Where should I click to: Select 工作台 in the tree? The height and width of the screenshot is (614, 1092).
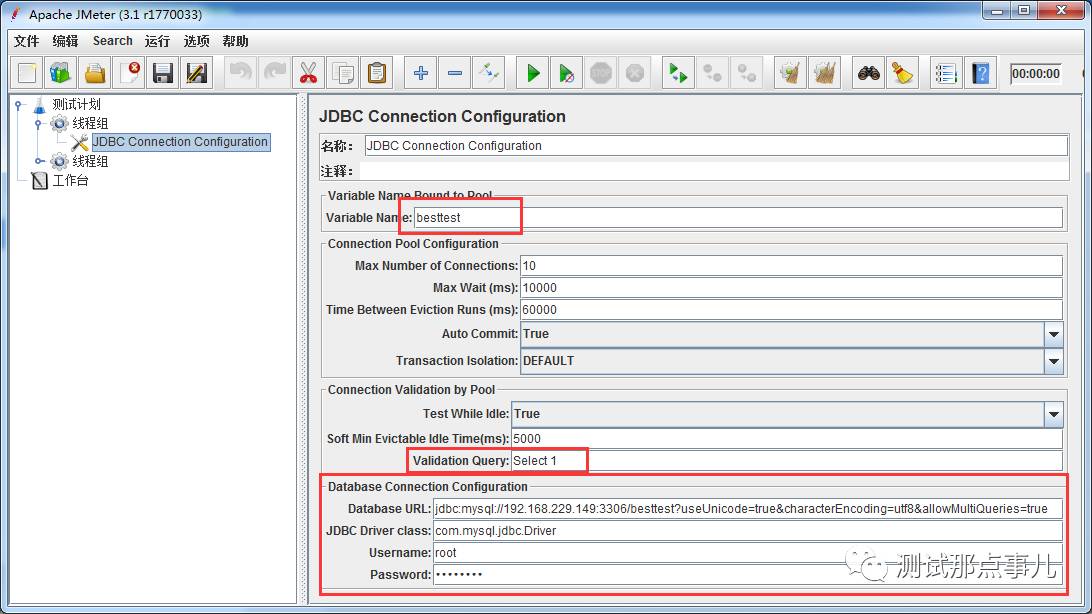[x=70, y=180]
